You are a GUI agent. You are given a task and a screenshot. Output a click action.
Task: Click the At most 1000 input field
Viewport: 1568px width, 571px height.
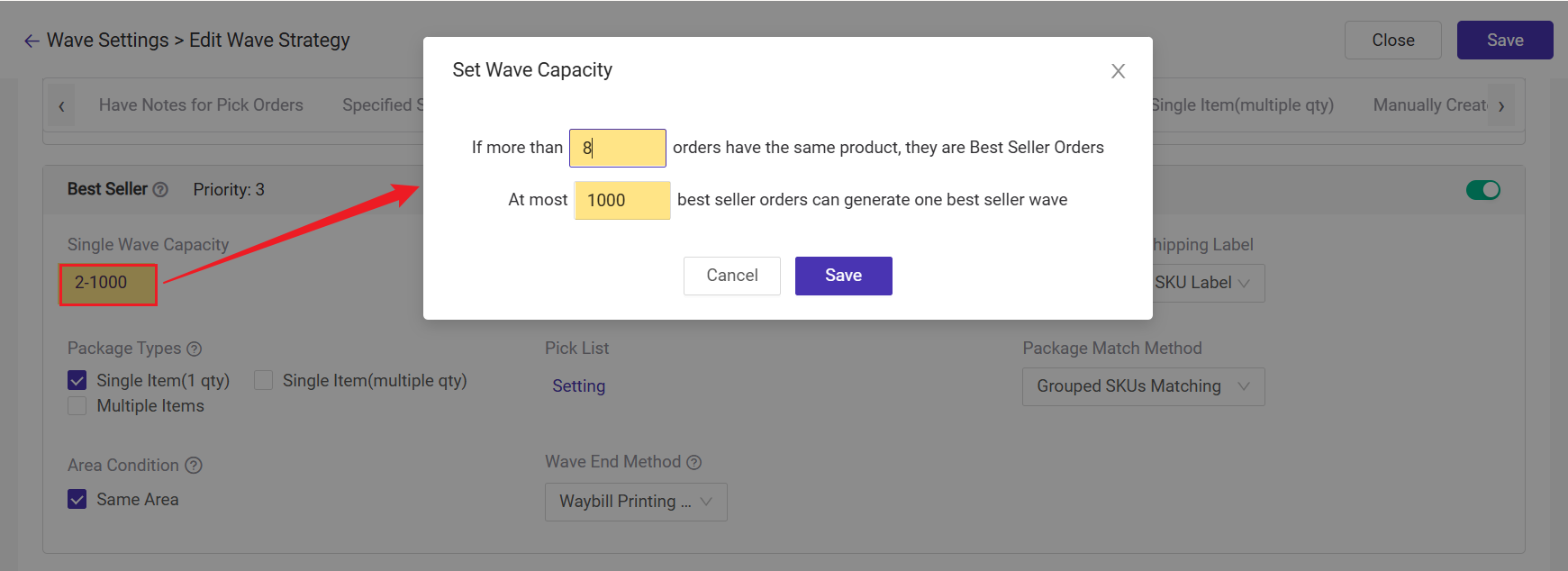621,200
